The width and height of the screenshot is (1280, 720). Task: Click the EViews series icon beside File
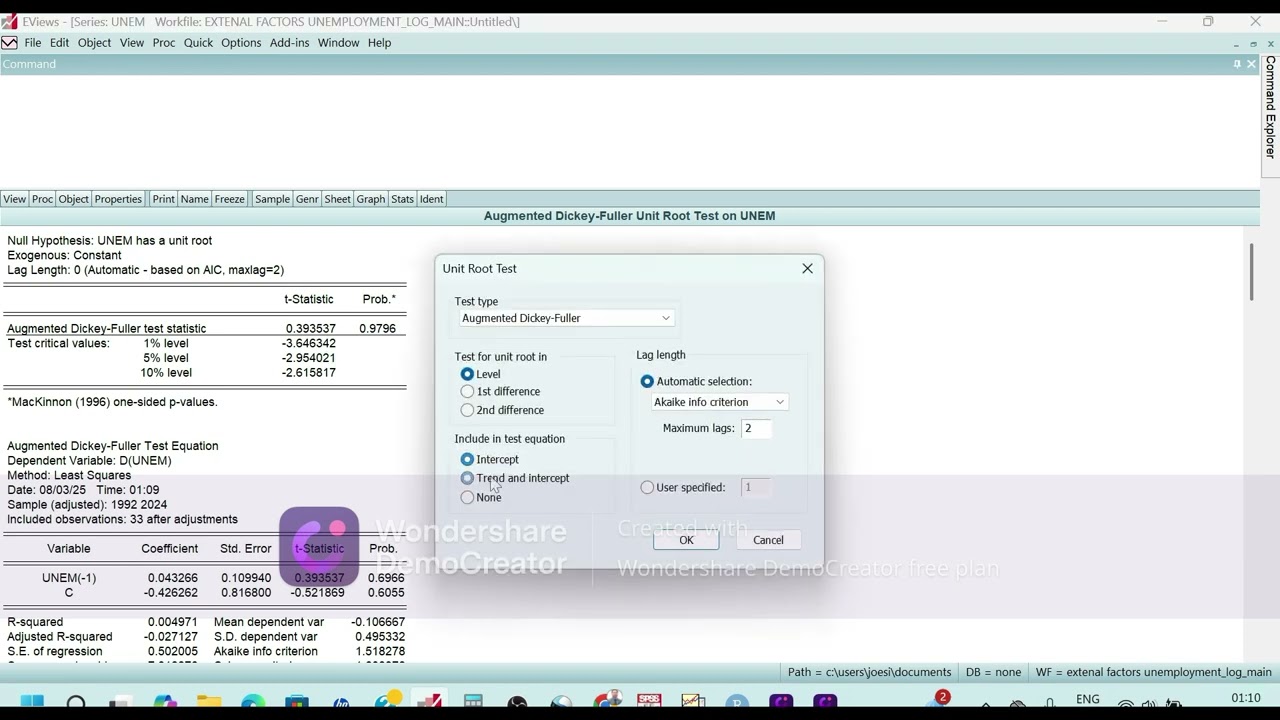coord(9,43)
